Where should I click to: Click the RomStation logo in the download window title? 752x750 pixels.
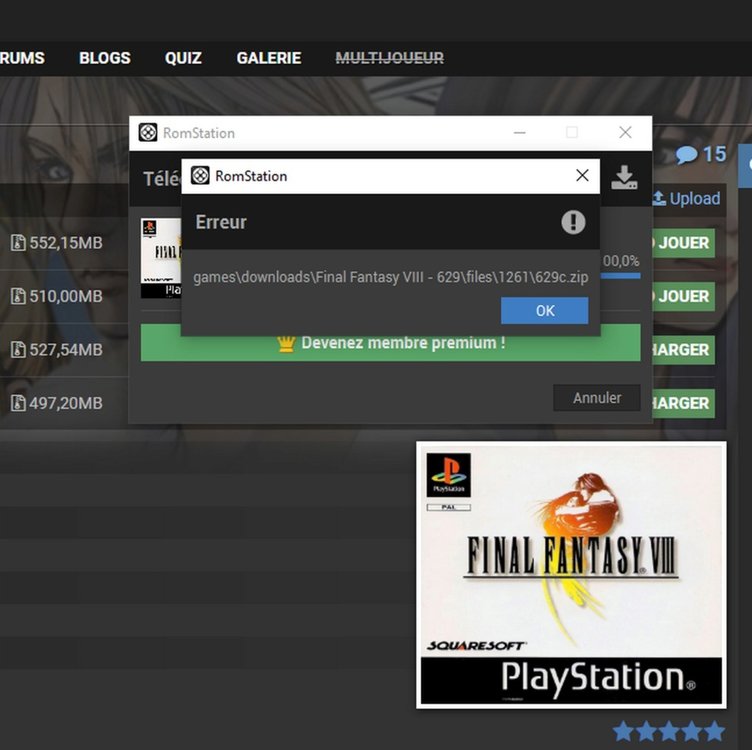pyautogui.click(x=148, y=132)
